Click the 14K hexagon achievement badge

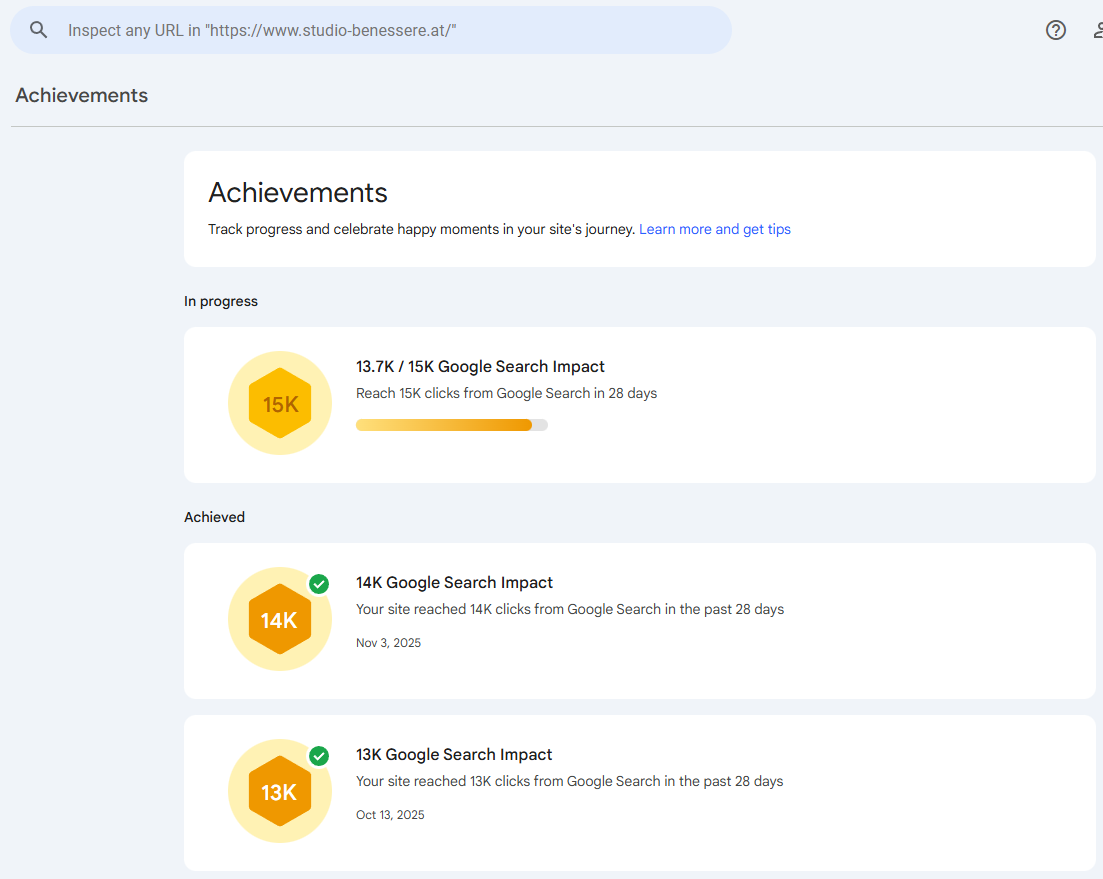[280, 620]
